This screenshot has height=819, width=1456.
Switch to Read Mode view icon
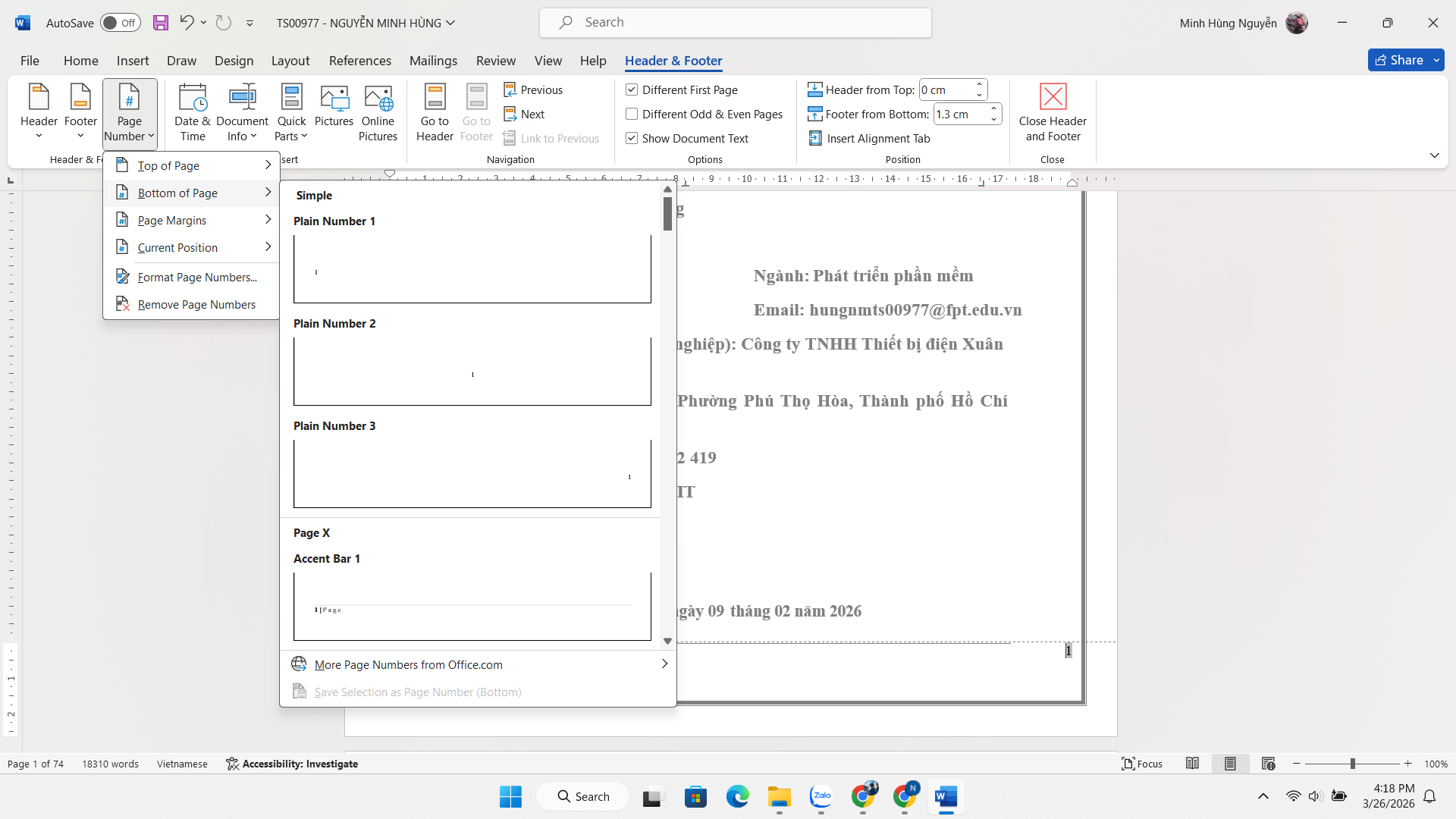[x=1192, y=764]
